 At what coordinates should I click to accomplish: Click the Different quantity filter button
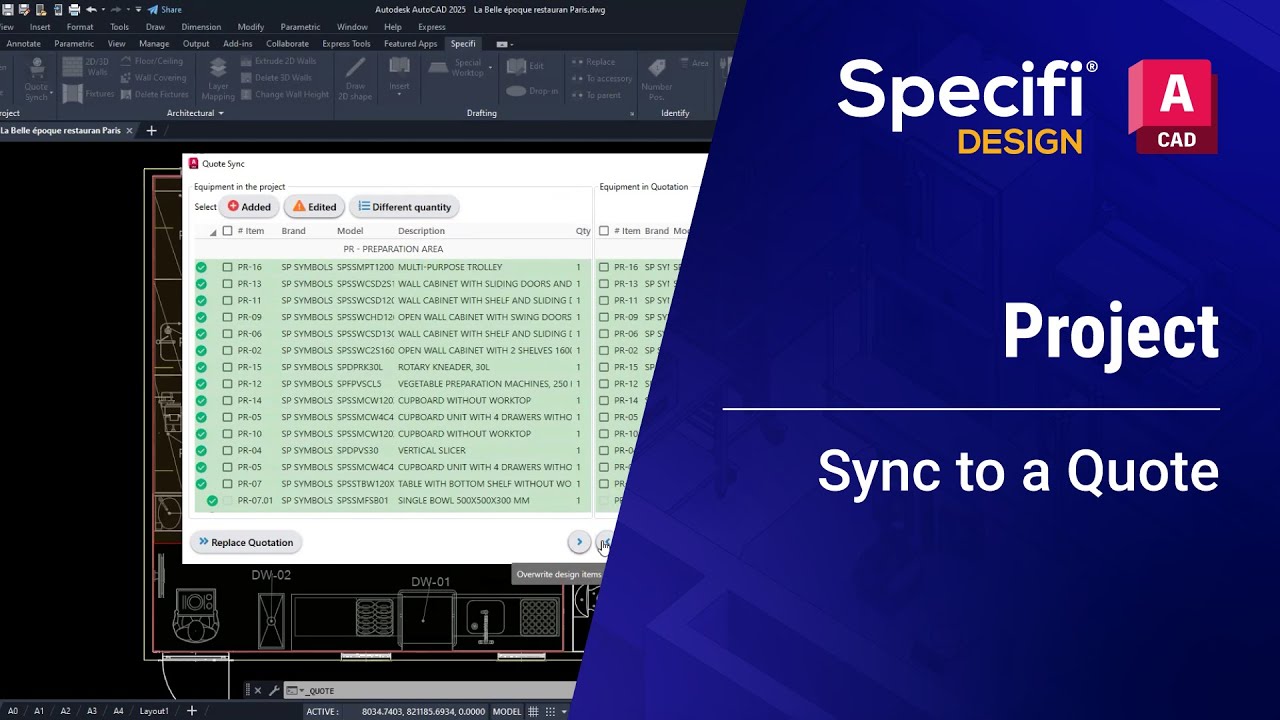tap(404, 207)
